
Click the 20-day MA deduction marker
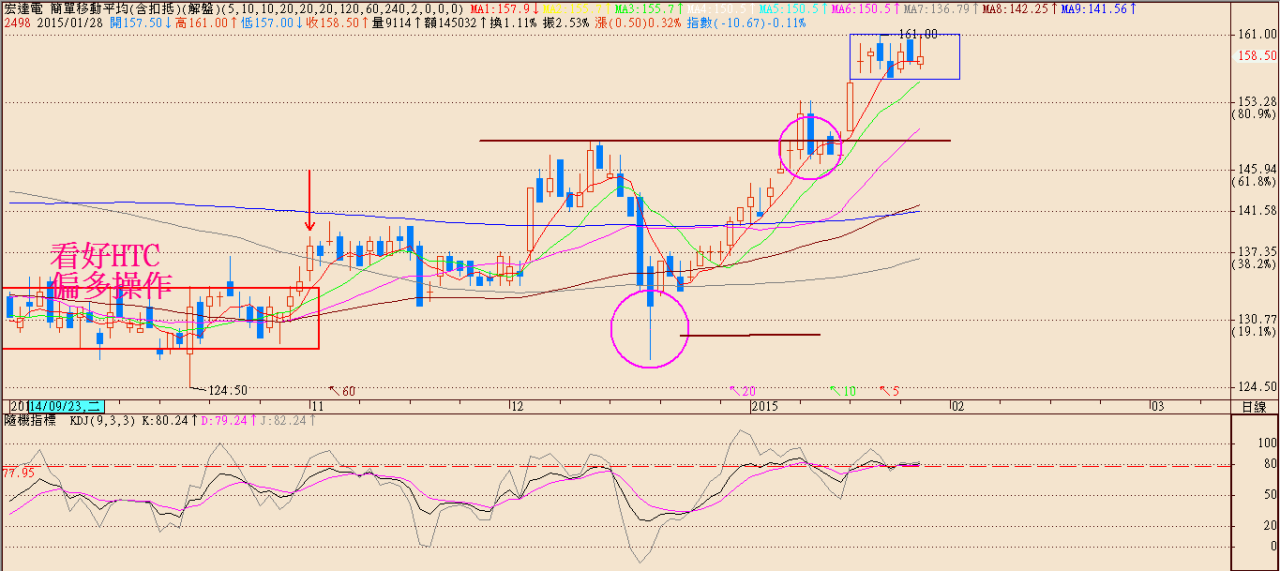click(742, 391)
